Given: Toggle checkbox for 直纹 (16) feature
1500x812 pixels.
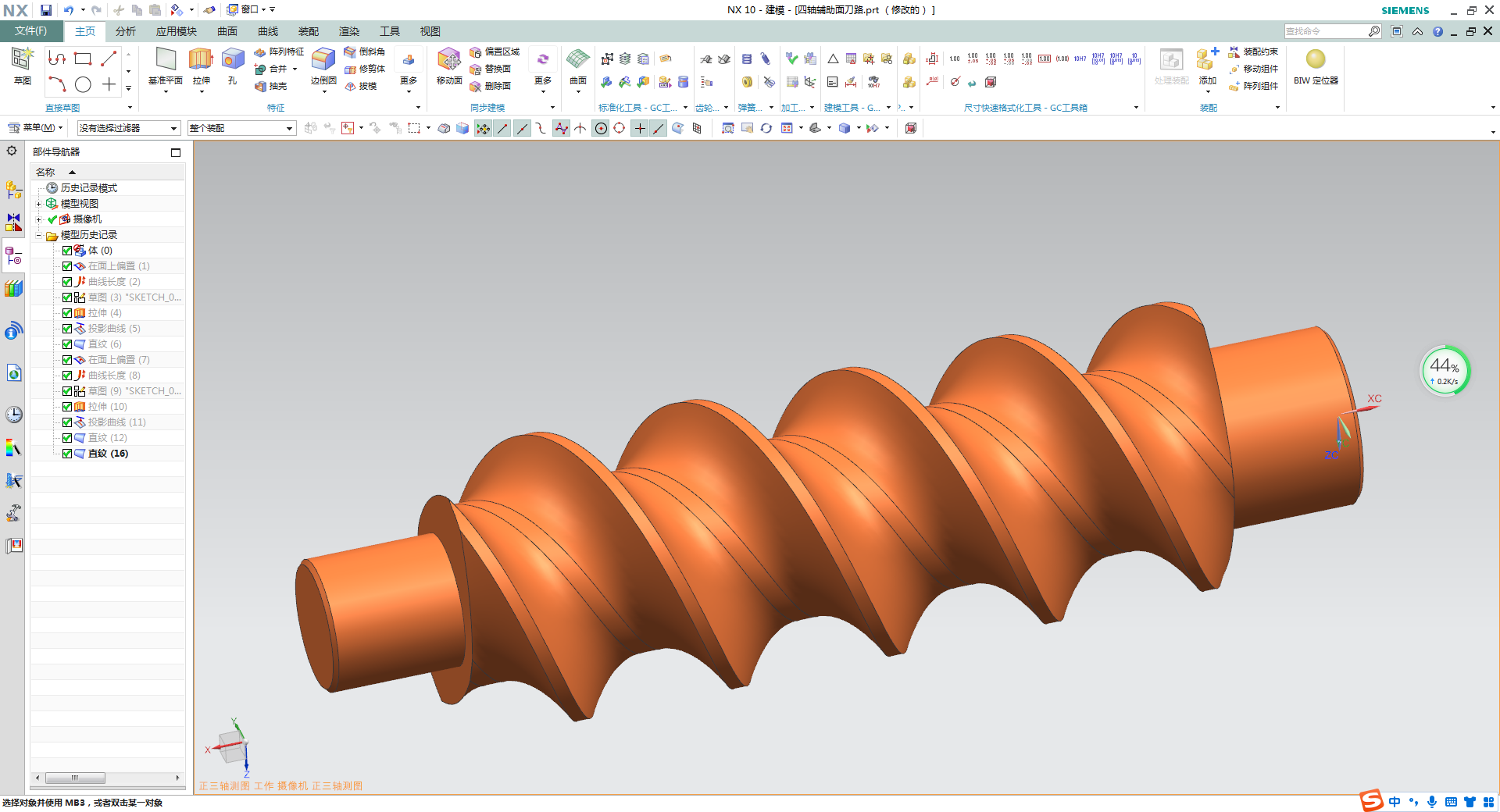Looking at the screenshot, I should tap(67, 454).
